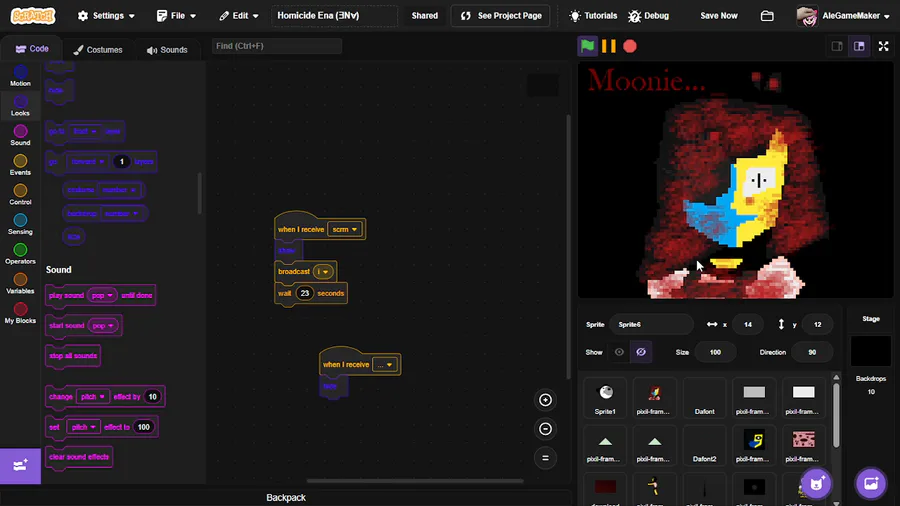Screen dimensions: 900x506
Task: Open the pitch dropdown in set effect block
Action: point(83,427)
